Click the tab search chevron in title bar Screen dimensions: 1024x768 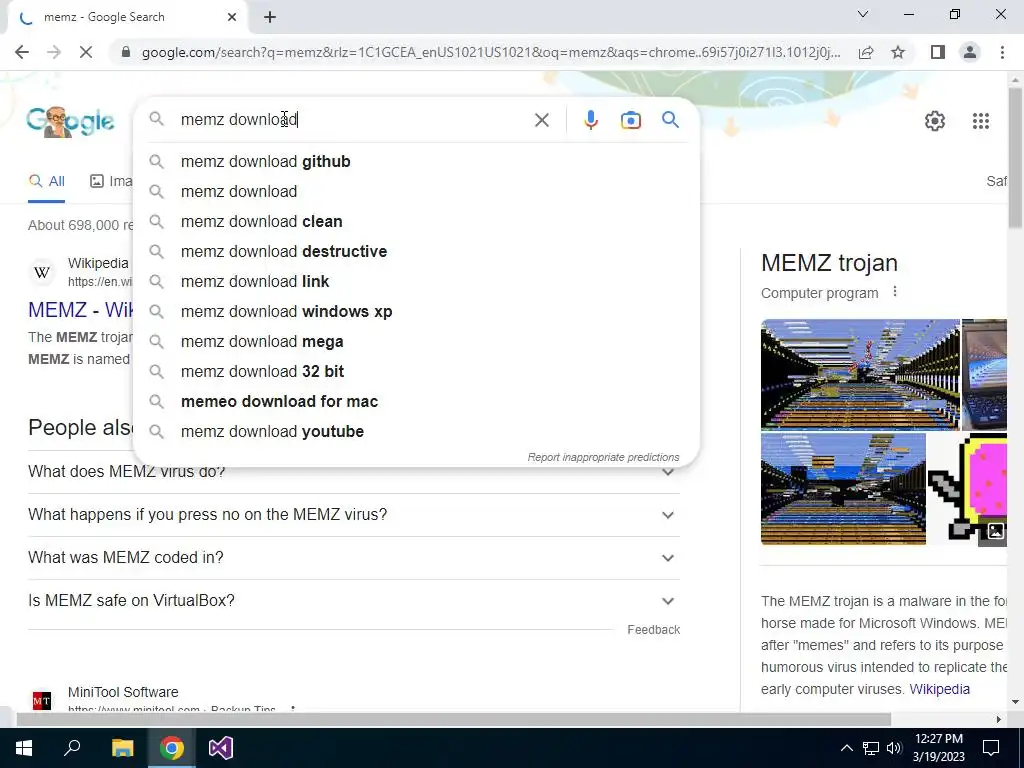coord(863,14)
